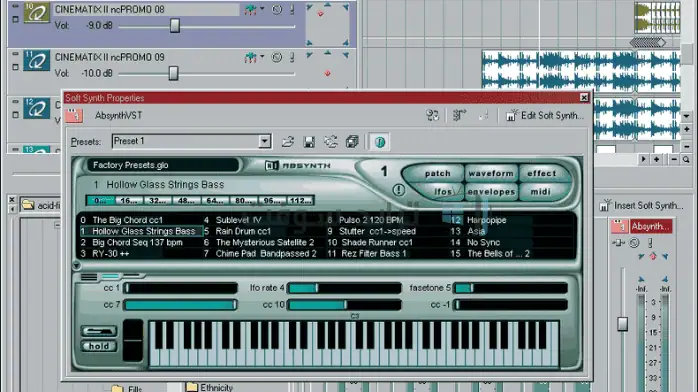698x392 pixels.
Task: Click the Absynth exclamation panic icon
Action: [x=399, y=190]
